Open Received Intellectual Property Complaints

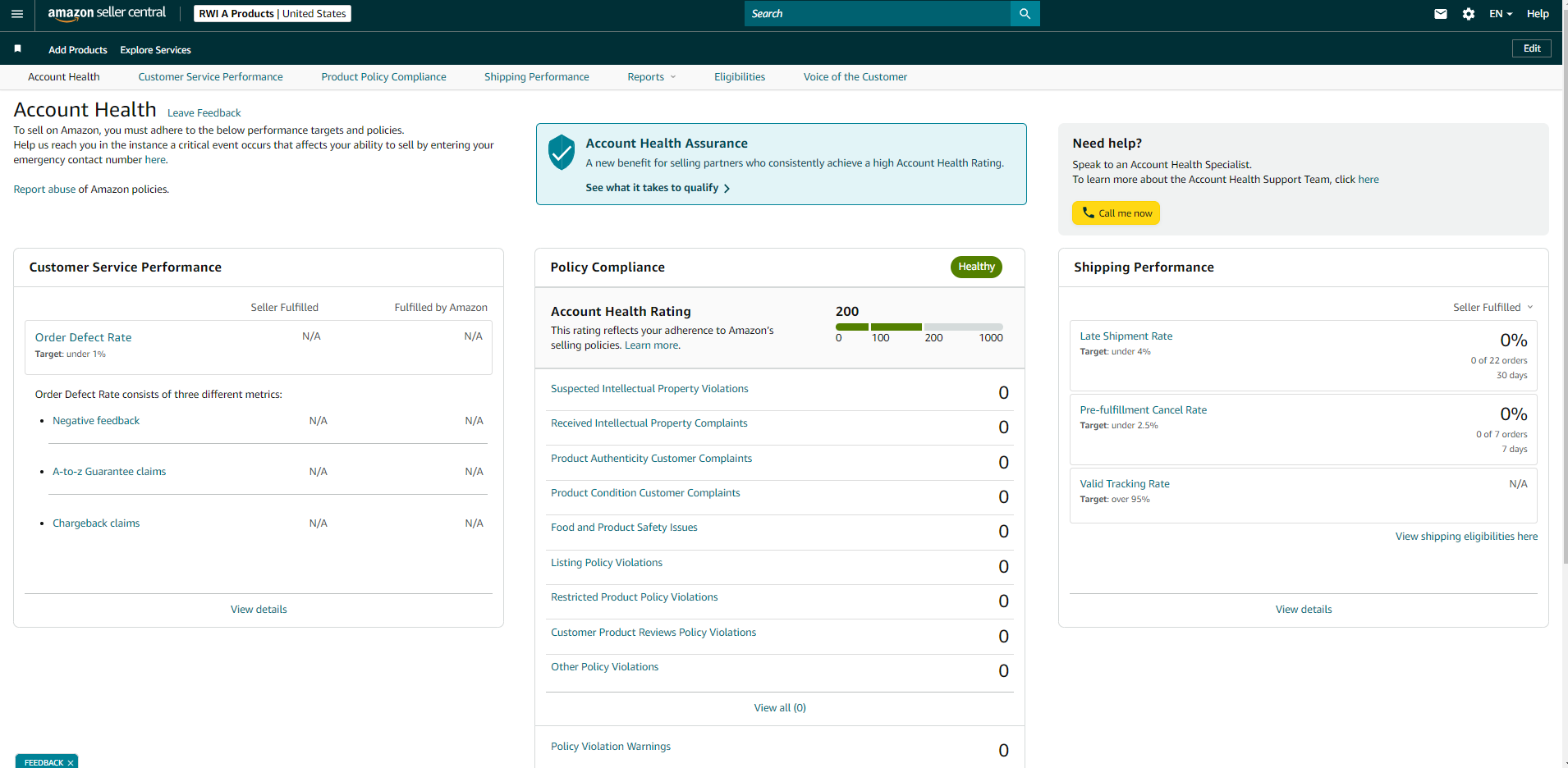click(x=649, y=423)
